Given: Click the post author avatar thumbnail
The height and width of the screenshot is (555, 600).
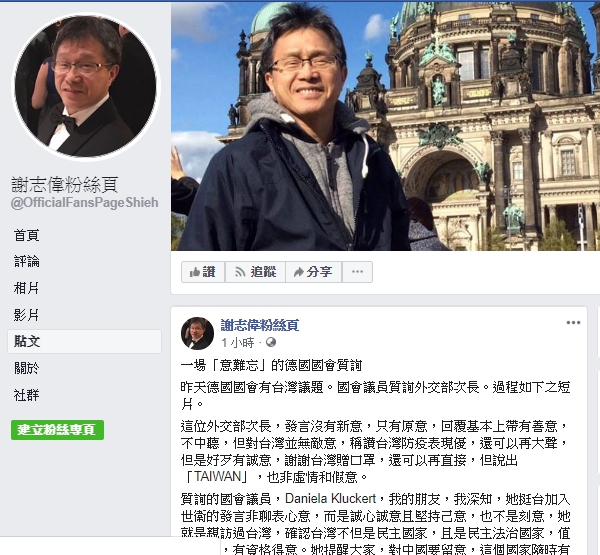Looking at the screenshot, I should (x=197, y=333).
